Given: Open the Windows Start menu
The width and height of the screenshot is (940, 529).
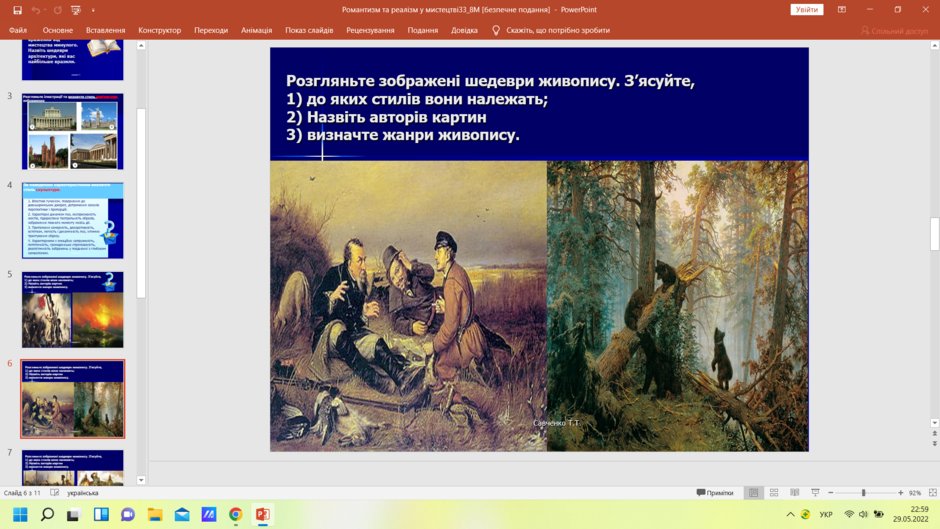Looking at the screenshot, I should (20, 515).
